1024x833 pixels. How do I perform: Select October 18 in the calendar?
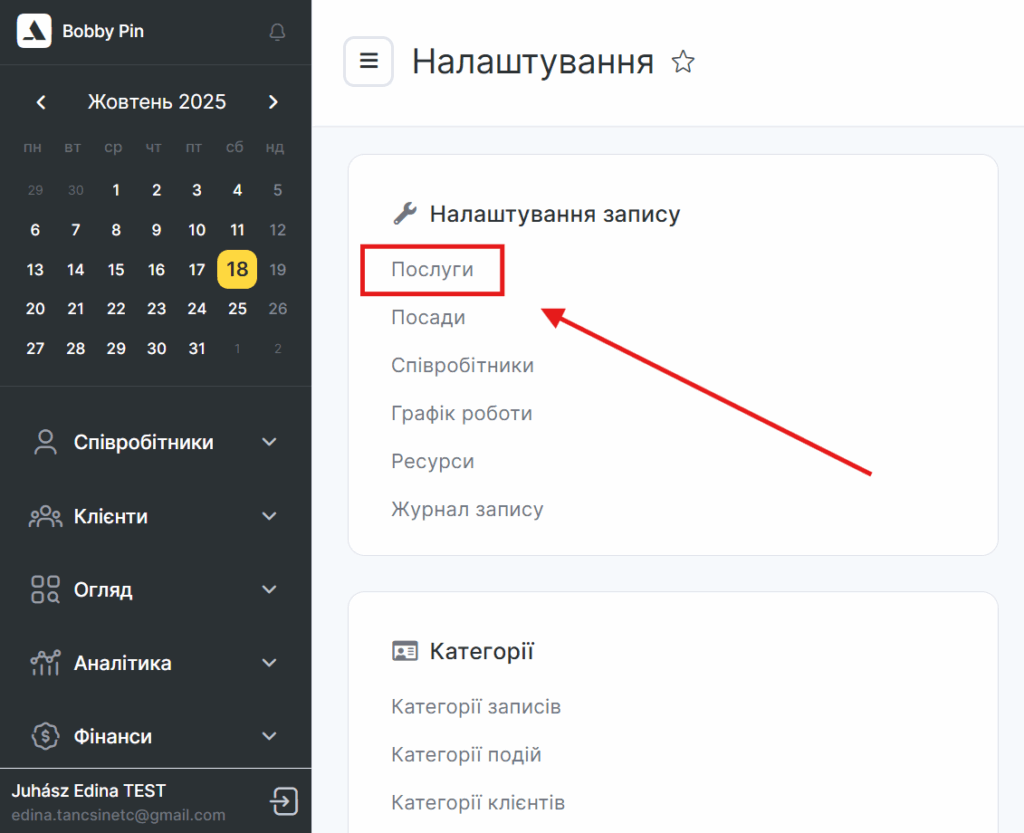coord(237,269)
